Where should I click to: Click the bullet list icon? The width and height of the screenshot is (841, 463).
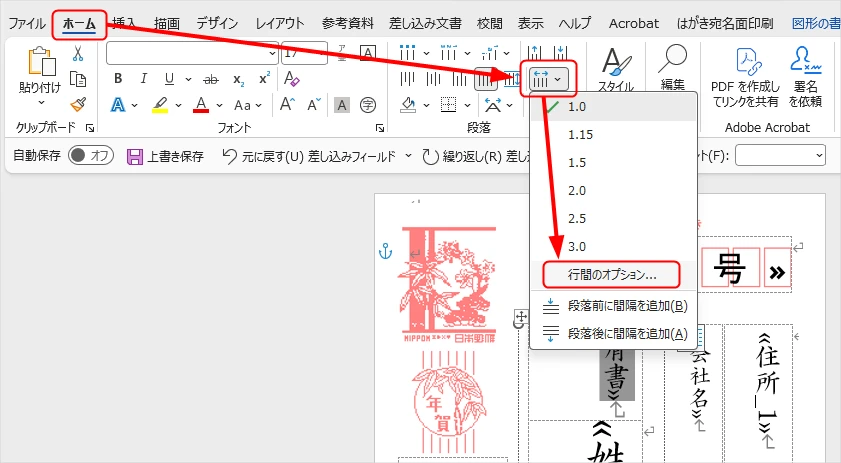tap(408, 53)
